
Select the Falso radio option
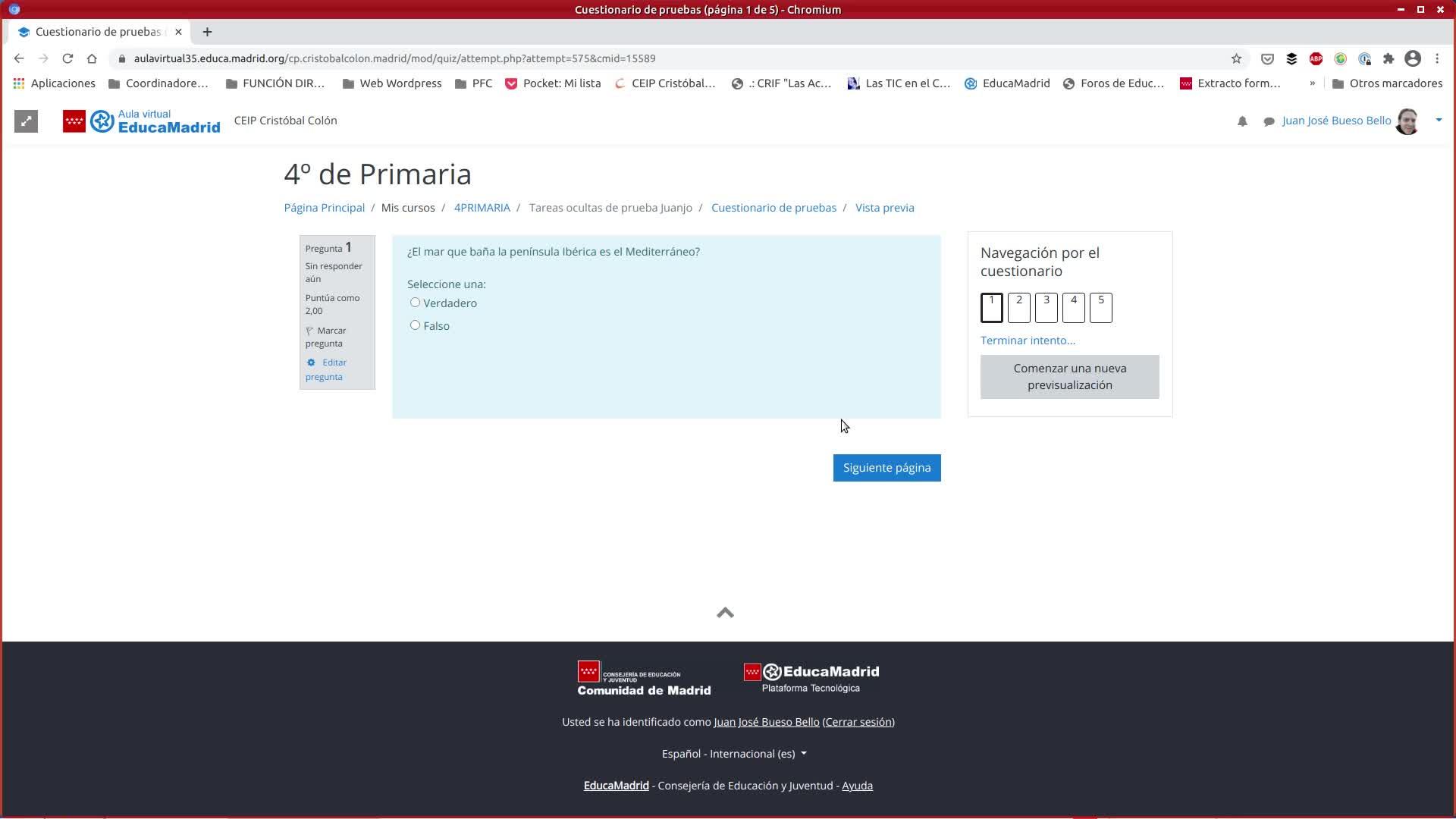click(x=415, y=325)
